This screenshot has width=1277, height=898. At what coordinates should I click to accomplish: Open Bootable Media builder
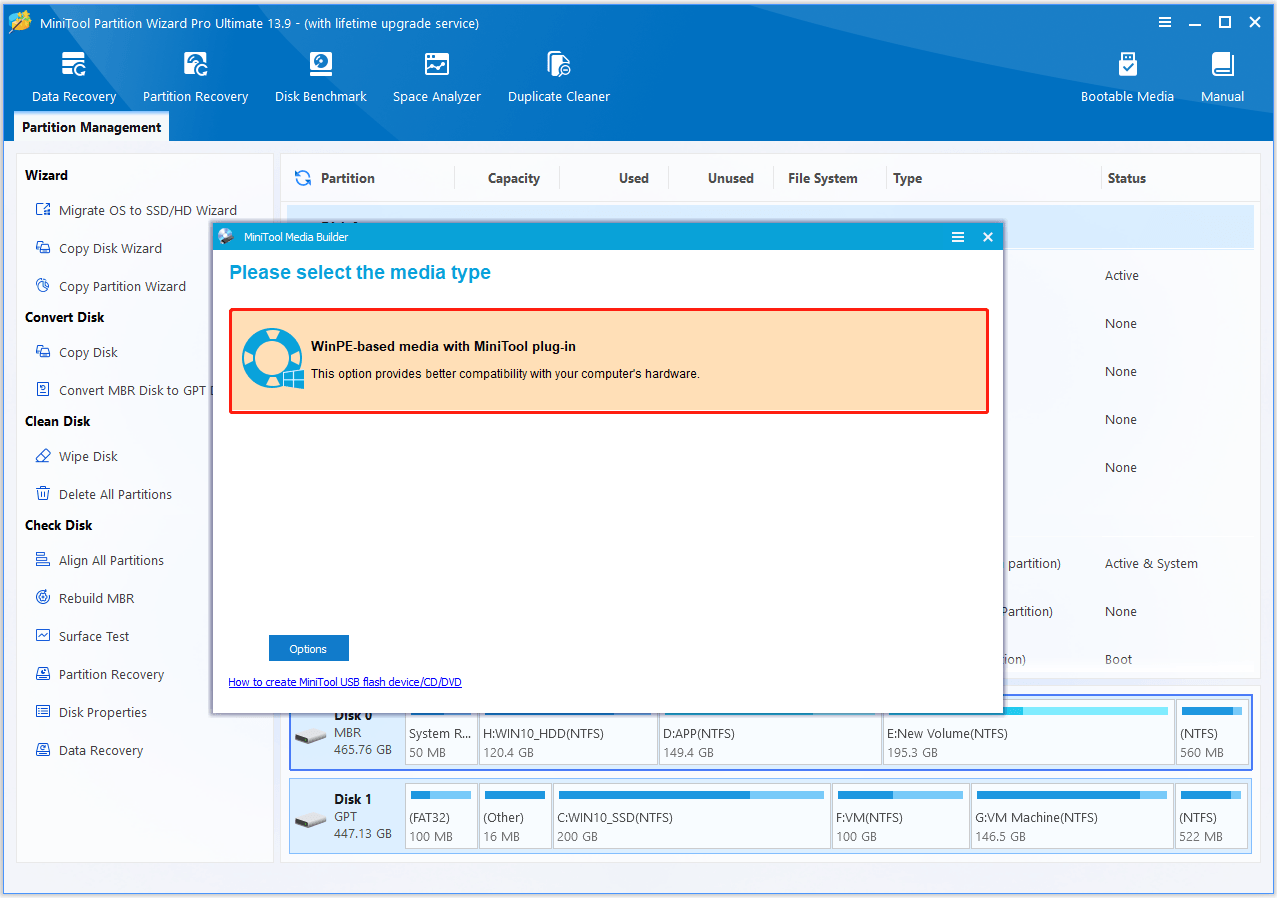(1127, 77)
